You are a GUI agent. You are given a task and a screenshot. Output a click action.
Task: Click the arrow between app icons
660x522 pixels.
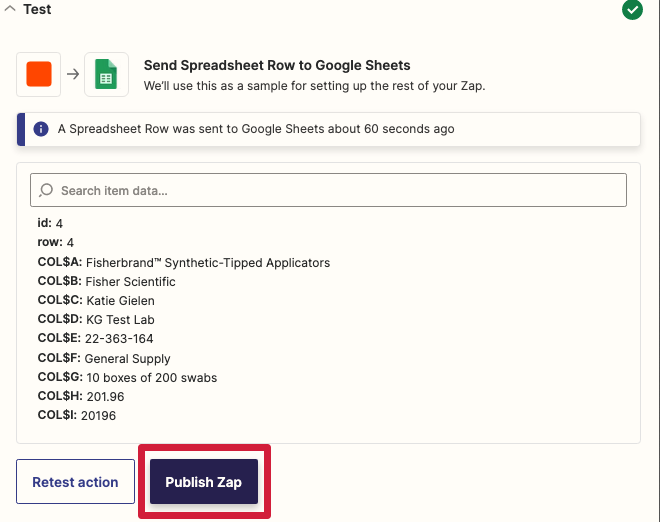pos(73,74)
